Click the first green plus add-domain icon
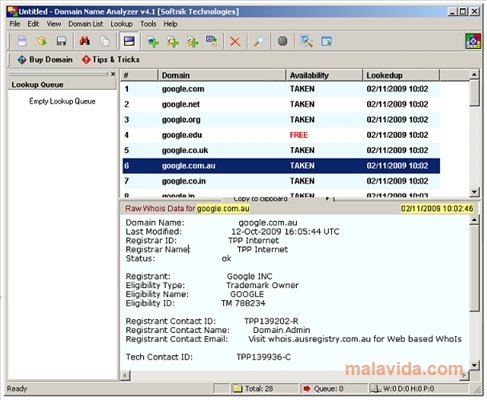The height and width of the screenshot is (400, 487). tap(153, 42)
